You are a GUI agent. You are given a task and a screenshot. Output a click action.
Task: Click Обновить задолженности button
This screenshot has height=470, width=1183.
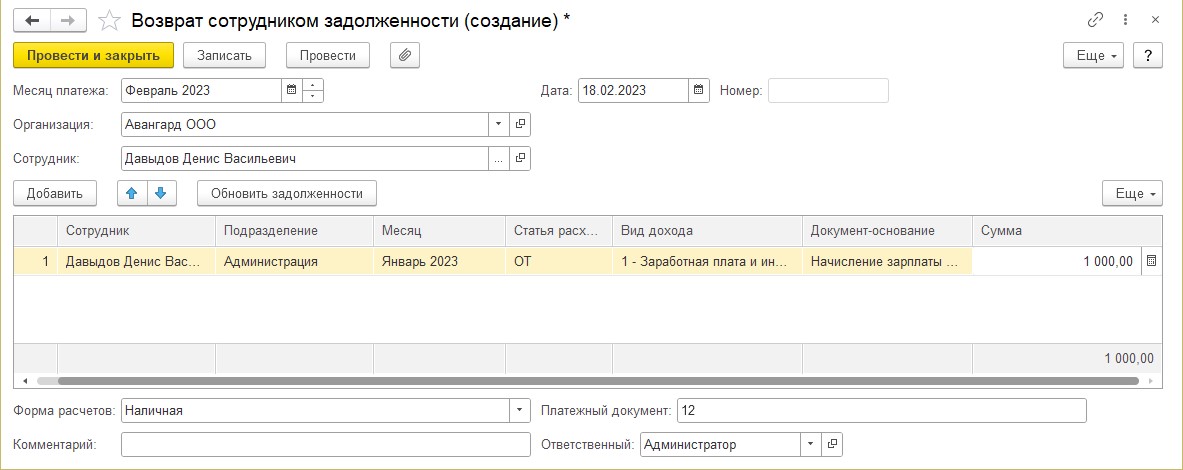pyautogui.click(x=287, y=193)
